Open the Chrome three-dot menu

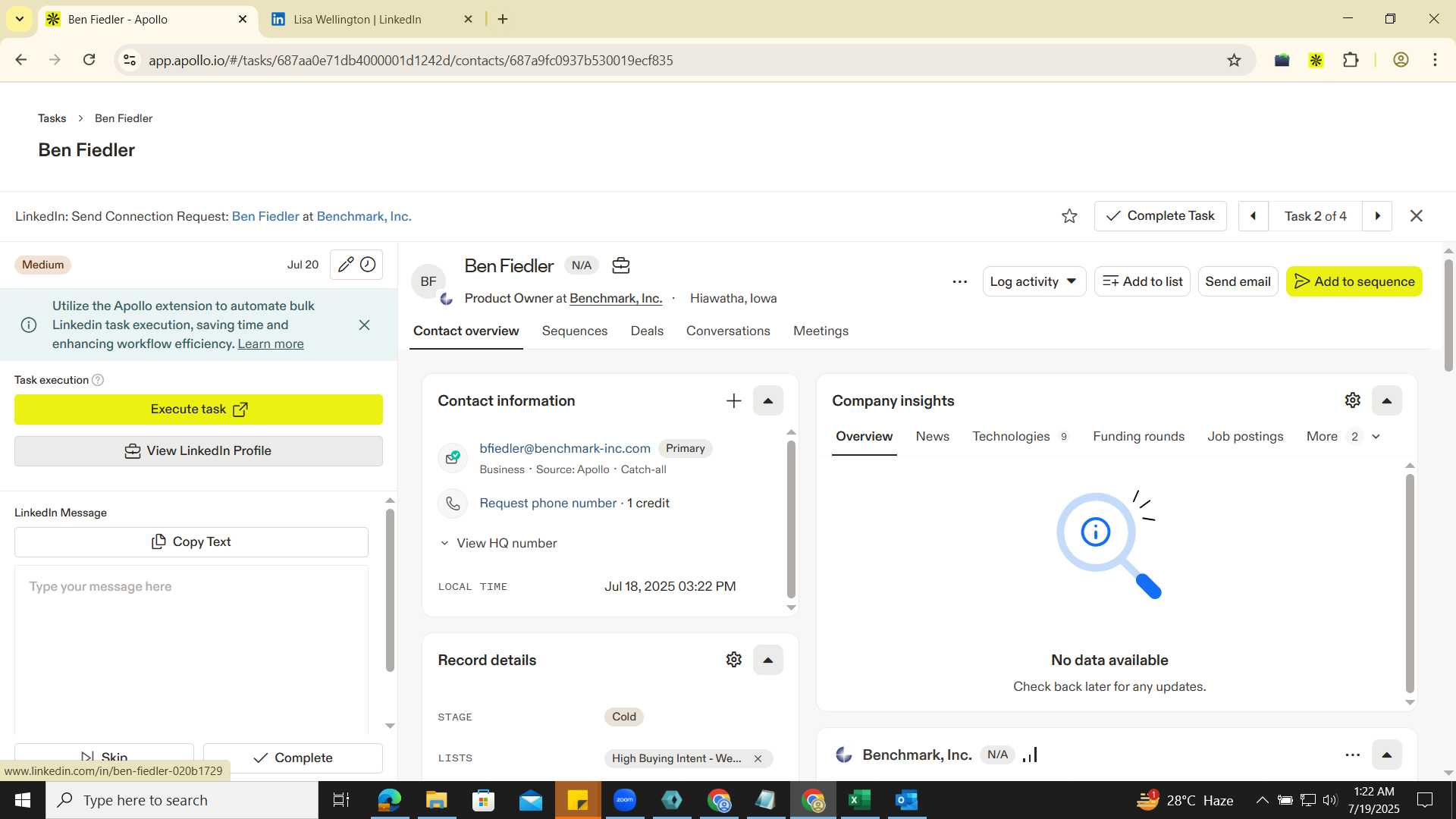(1435, 60)
